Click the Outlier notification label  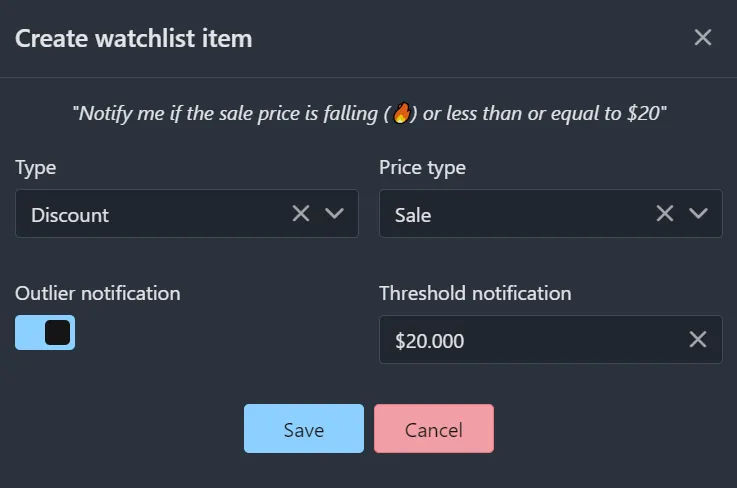tap(98, 293)
